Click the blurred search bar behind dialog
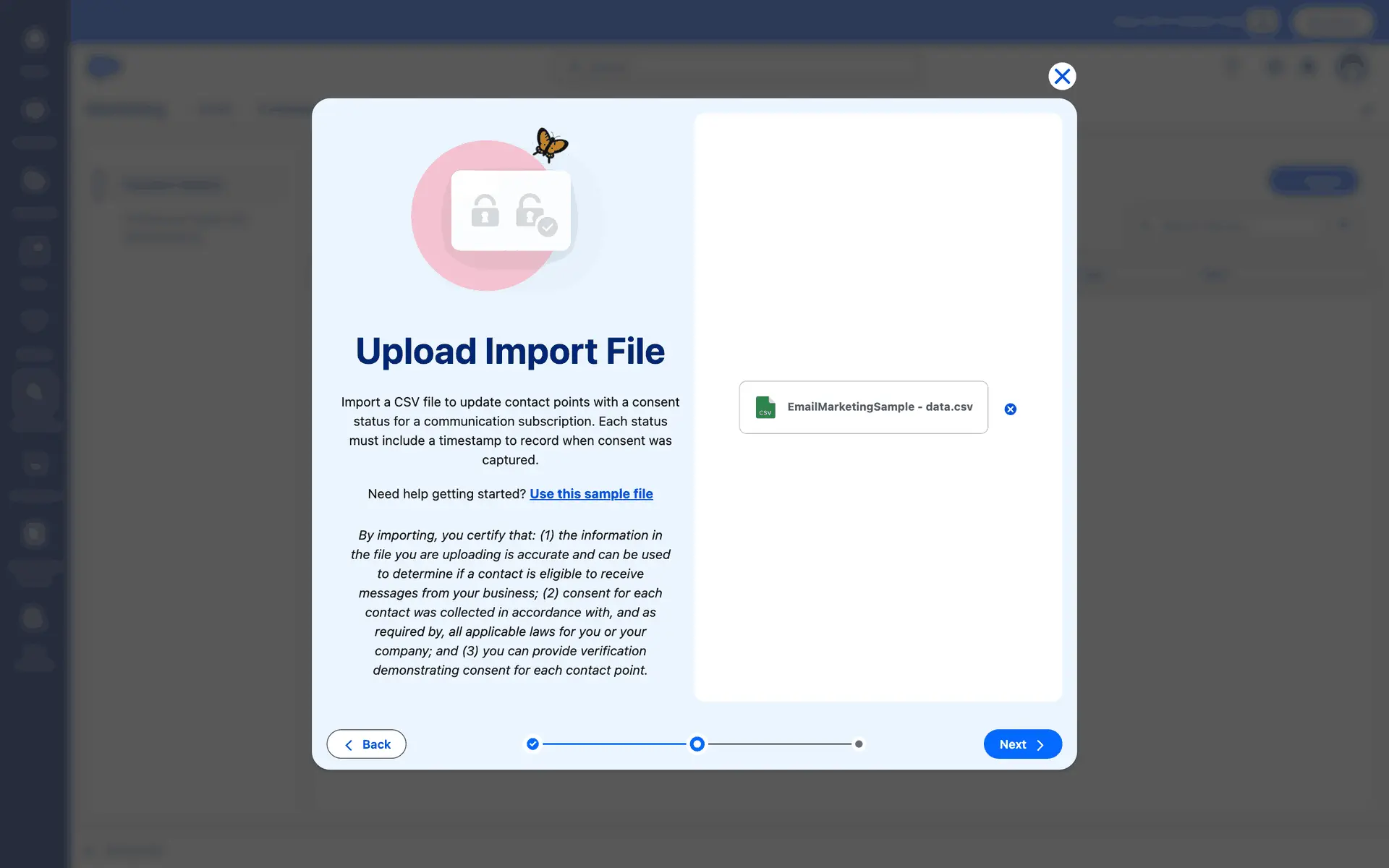 click(x=738, y=68)
